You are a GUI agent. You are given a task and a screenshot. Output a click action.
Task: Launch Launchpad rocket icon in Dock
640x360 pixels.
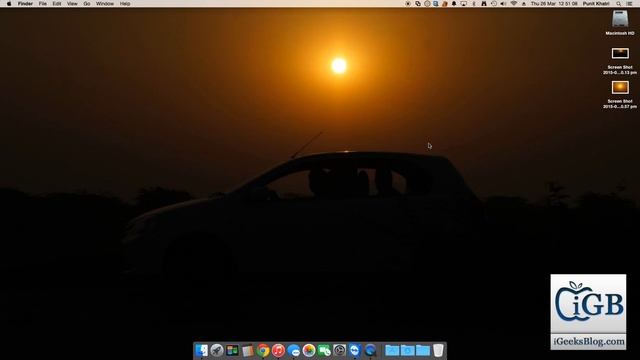click(x=217, y=350)
